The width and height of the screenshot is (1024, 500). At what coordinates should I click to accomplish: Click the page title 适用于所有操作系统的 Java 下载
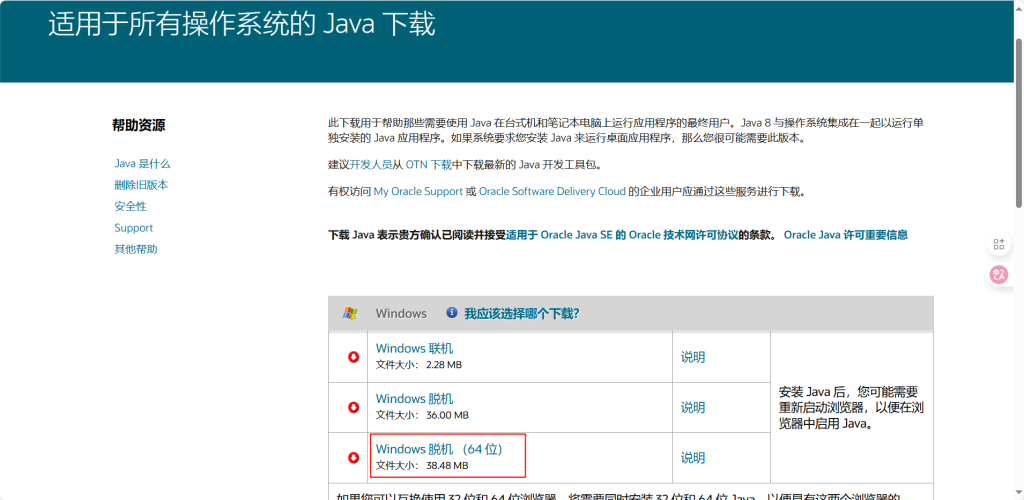coord(242,25)
